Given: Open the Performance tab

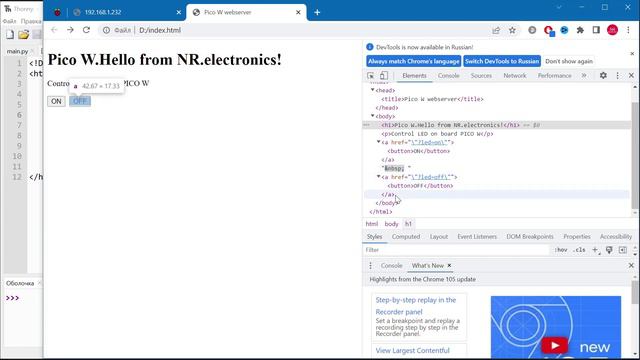Looking at the screenshot, I should [554, 76].
